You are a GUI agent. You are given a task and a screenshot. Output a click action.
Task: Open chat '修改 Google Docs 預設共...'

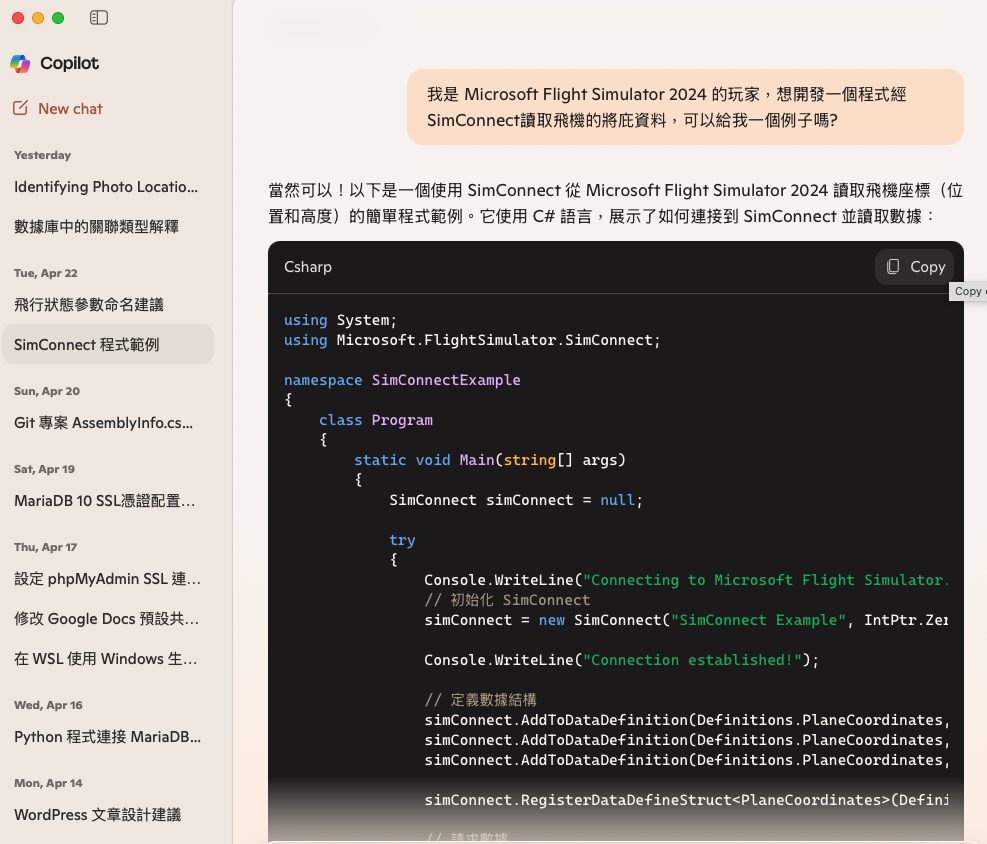[108, 619]
